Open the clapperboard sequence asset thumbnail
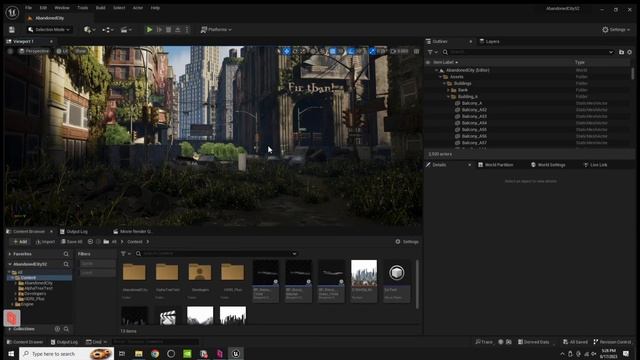 (x=167, y=316)
